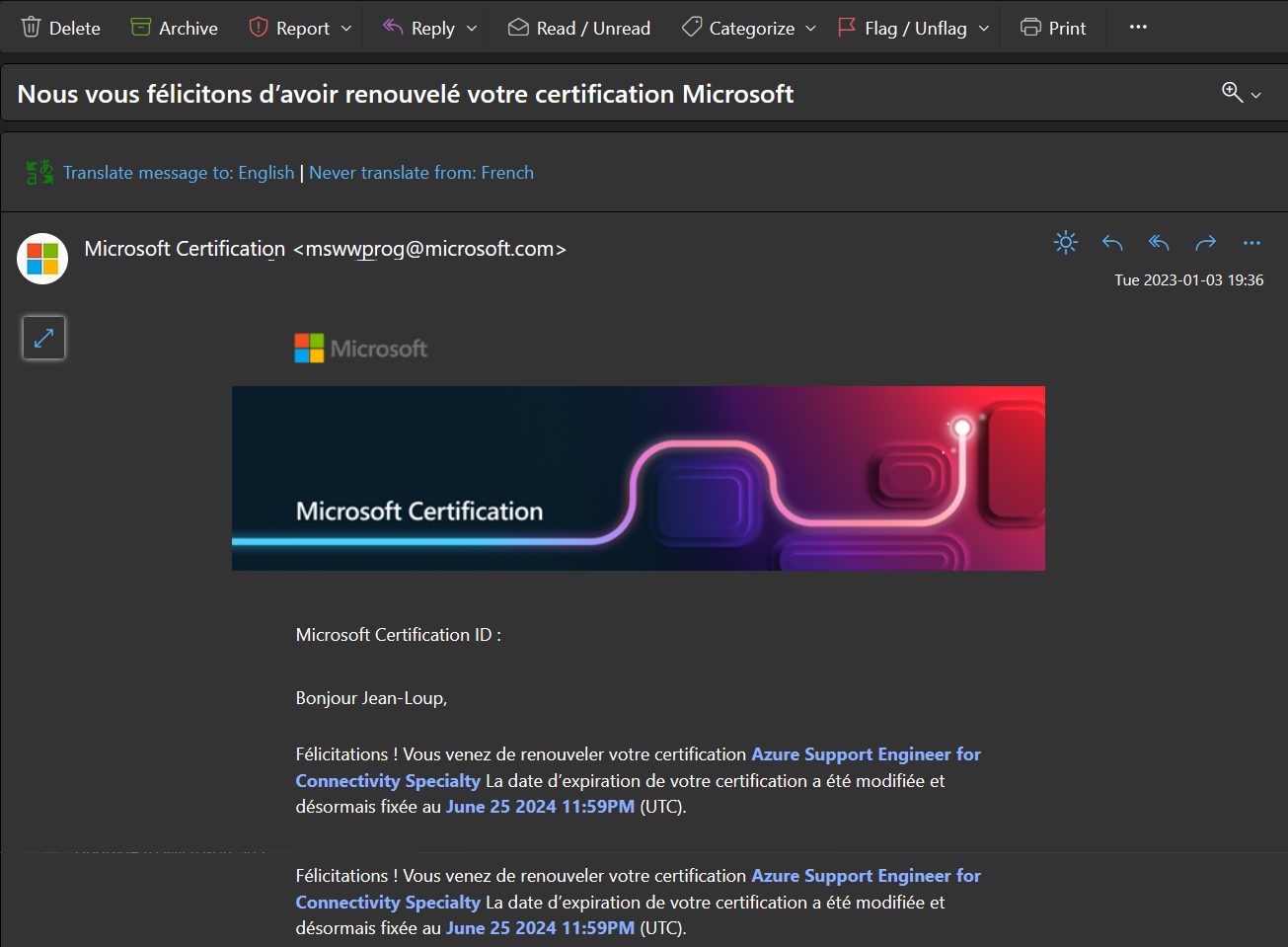Image resolution: width=1288 pixels, height=947 pixels.
Task: Click the Microsoft sender avatar
Action: pos(42,259)
